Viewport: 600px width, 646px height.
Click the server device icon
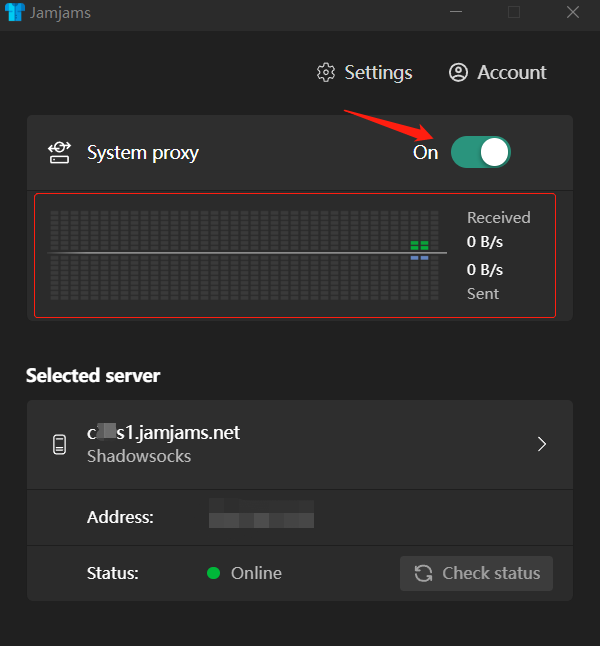(60, 444)
